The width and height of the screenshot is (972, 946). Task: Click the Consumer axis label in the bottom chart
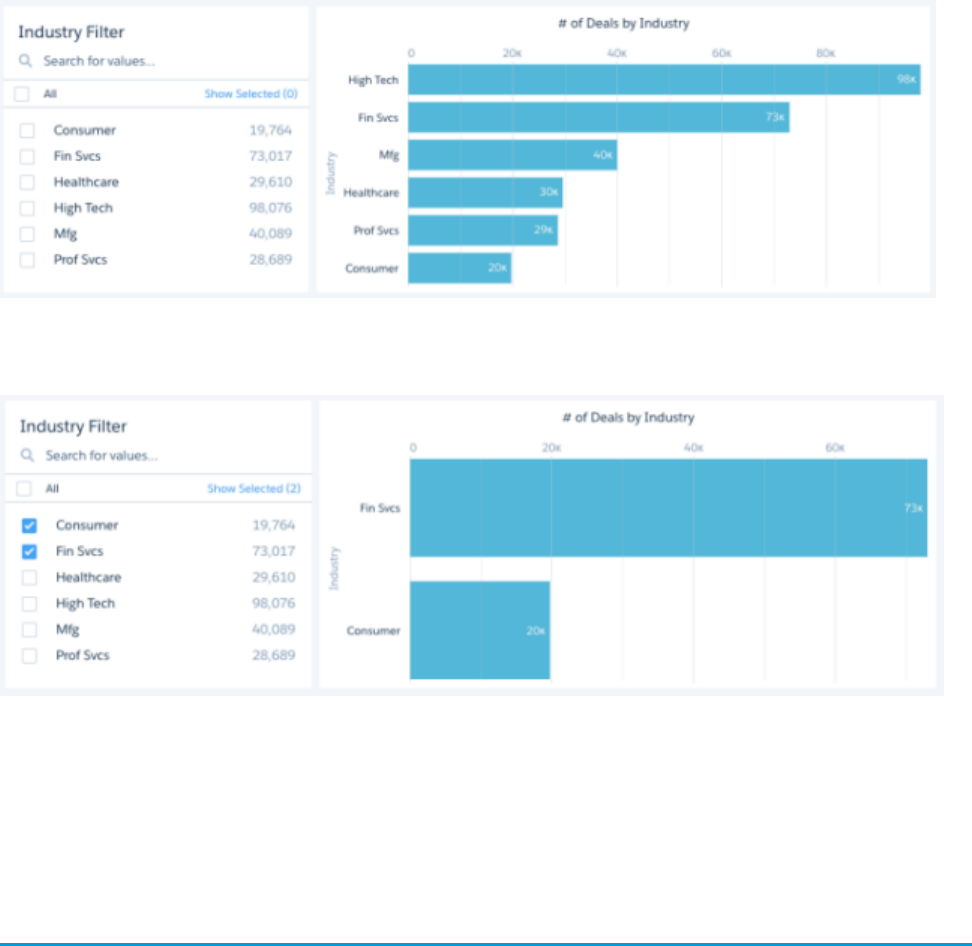click(373, 630)
